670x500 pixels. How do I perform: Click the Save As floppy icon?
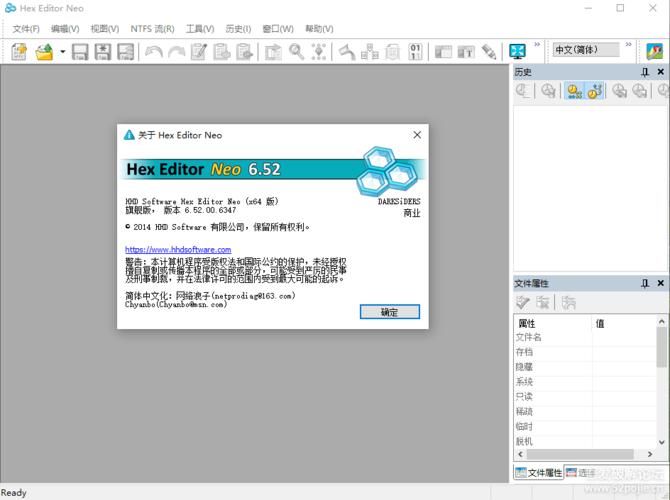tap(103, 52)
